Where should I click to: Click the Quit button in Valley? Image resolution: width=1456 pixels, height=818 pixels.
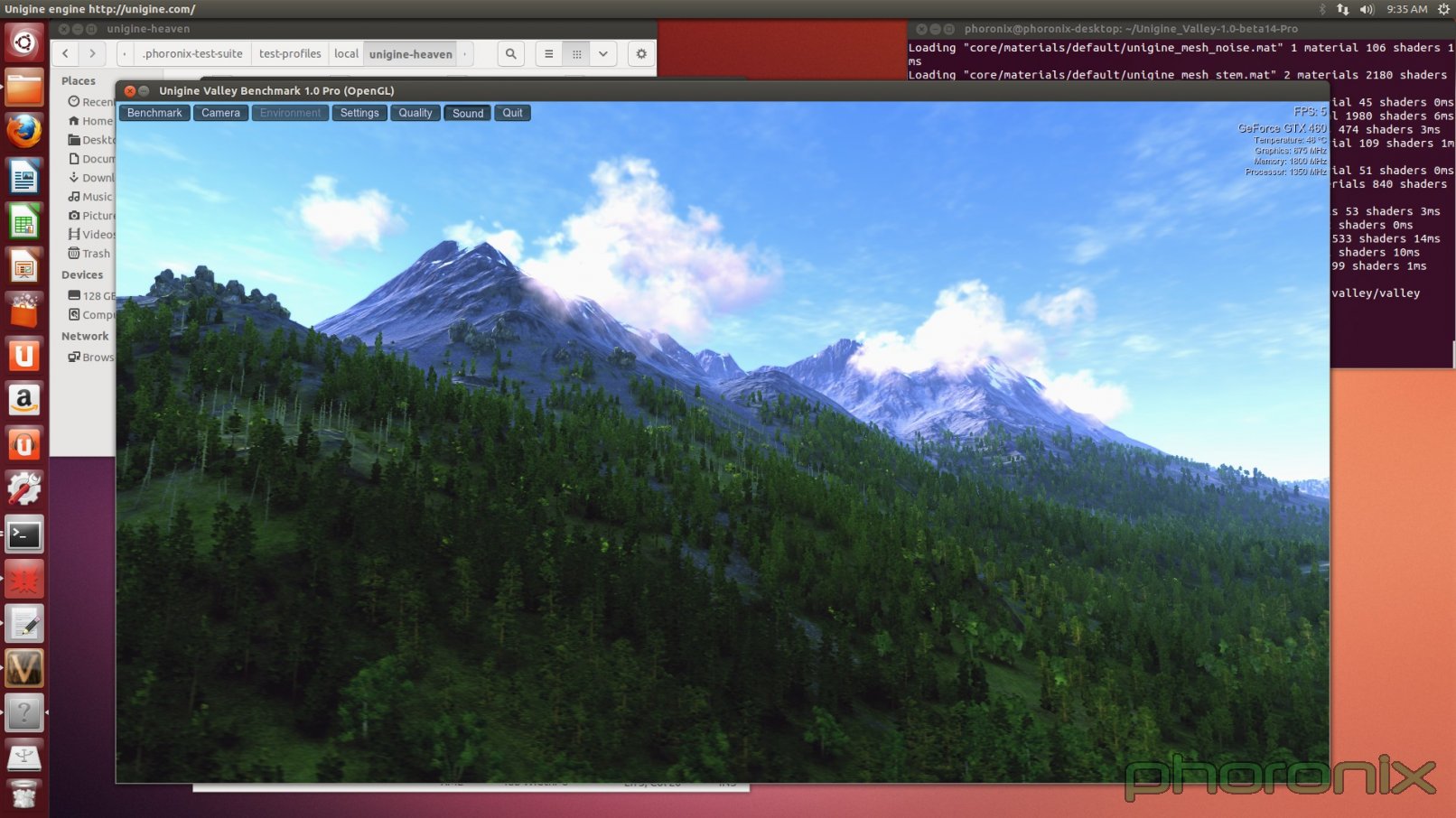tap(512, 113)
